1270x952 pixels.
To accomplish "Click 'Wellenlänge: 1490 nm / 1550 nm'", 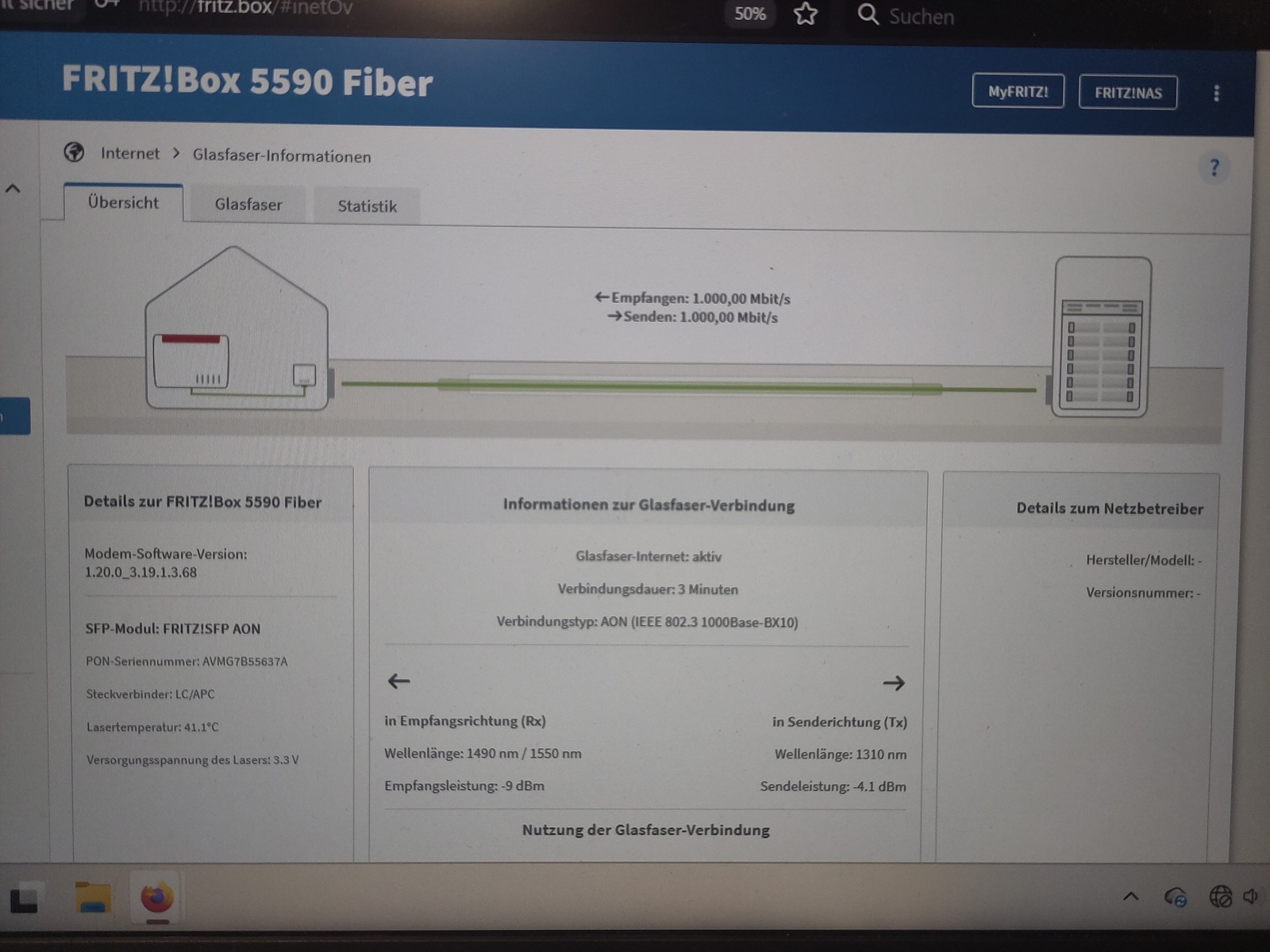I will pyautogui.click(x=483, y=753).
